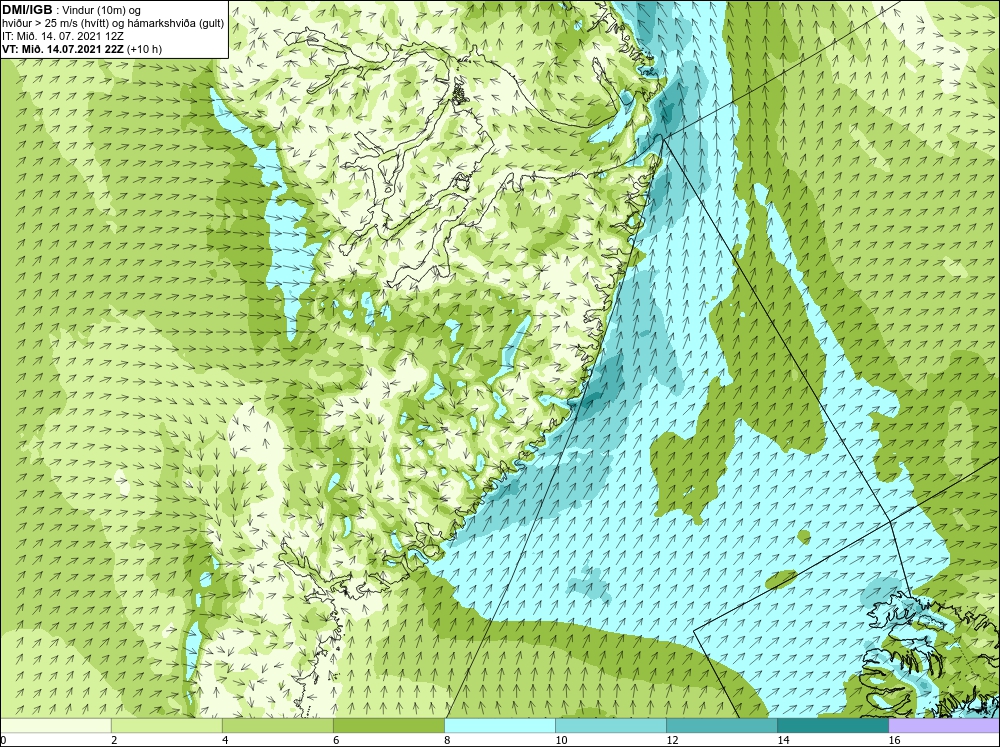Click the 12–14 m/s darker teal legend swatch

721,725
